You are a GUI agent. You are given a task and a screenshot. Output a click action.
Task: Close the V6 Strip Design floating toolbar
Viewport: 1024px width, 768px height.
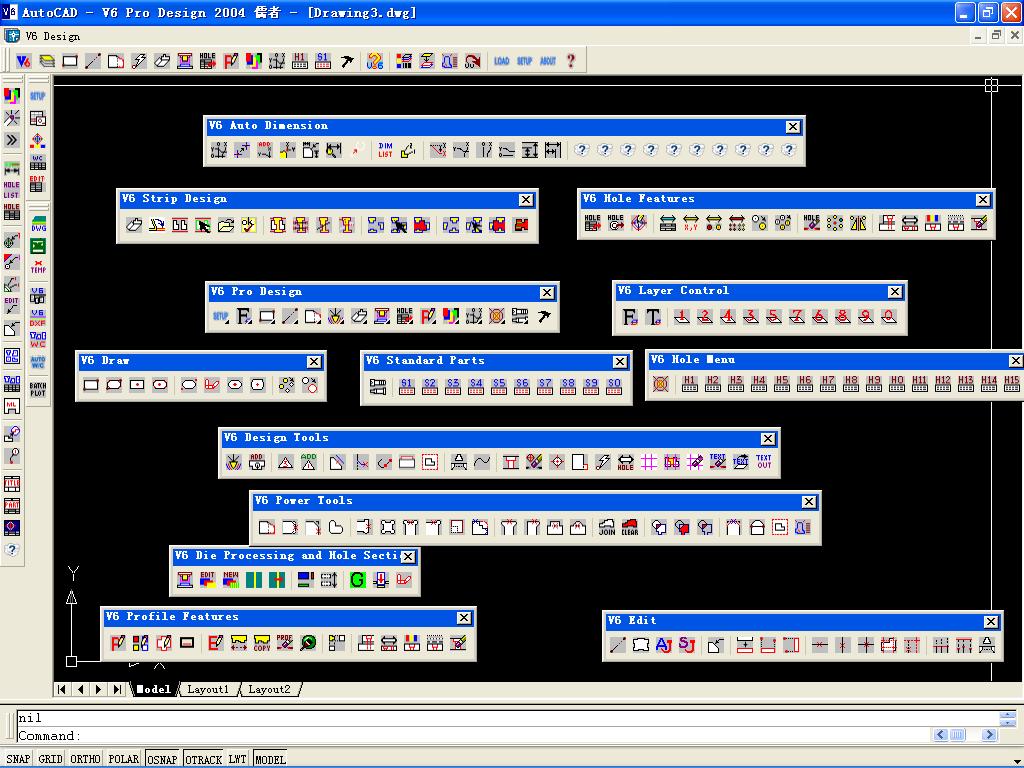(x=526, y=200)
